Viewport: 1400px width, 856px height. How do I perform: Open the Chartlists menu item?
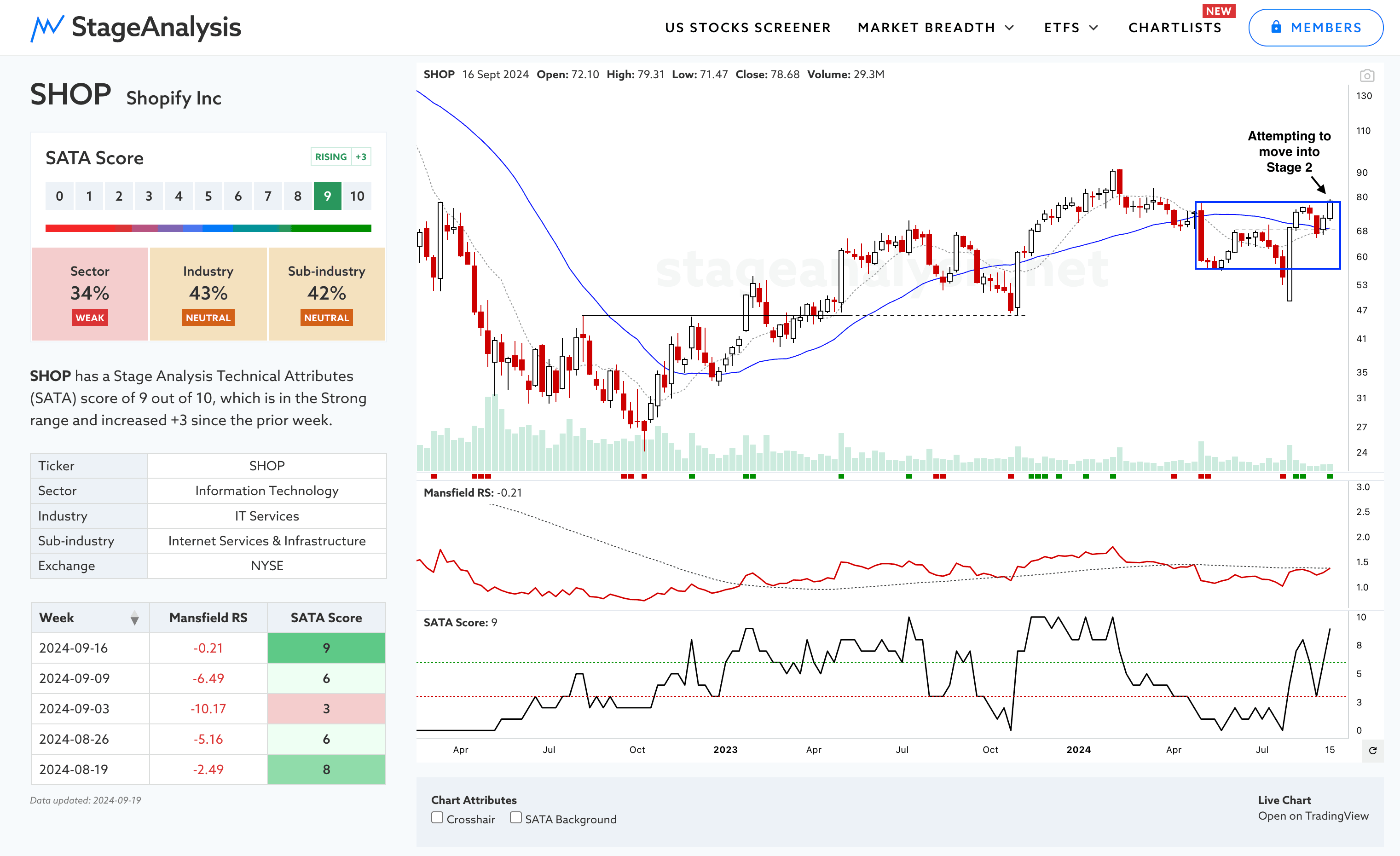[x=1174, y=28]
